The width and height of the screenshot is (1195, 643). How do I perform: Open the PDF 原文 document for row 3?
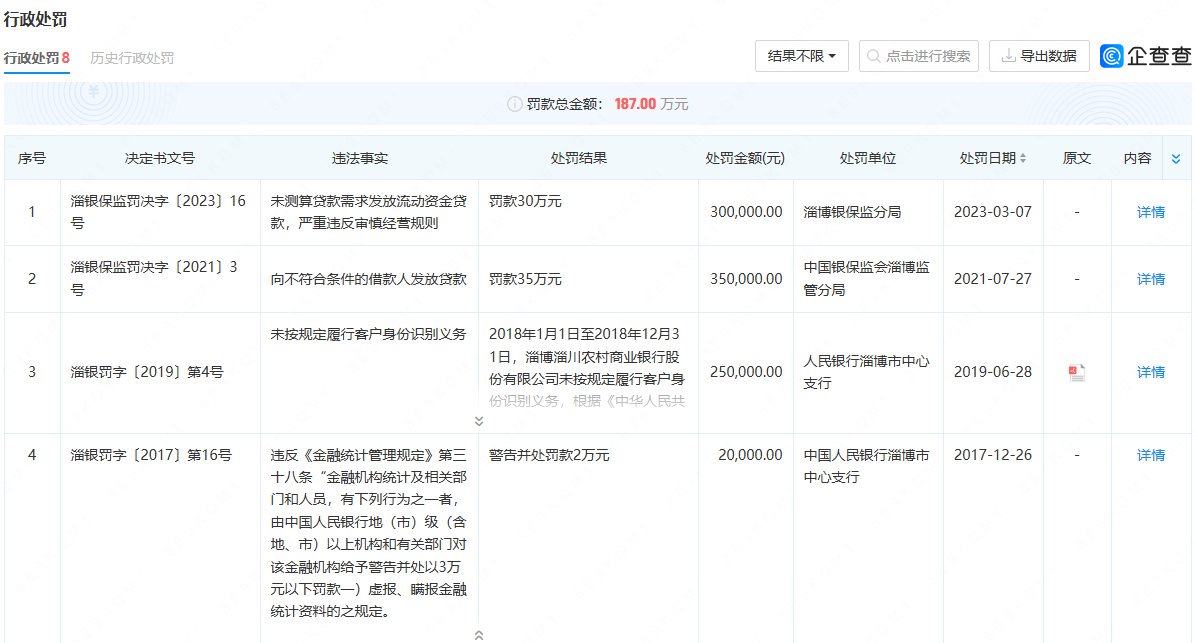click(x=1076, y=371)
